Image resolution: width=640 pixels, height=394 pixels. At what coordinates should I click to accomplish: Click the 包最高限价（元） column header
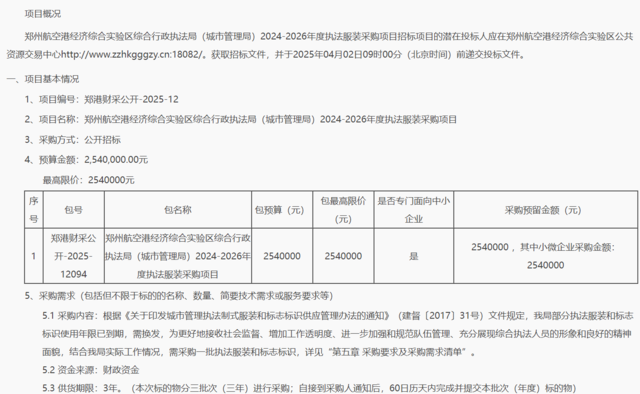click(343, 209)
